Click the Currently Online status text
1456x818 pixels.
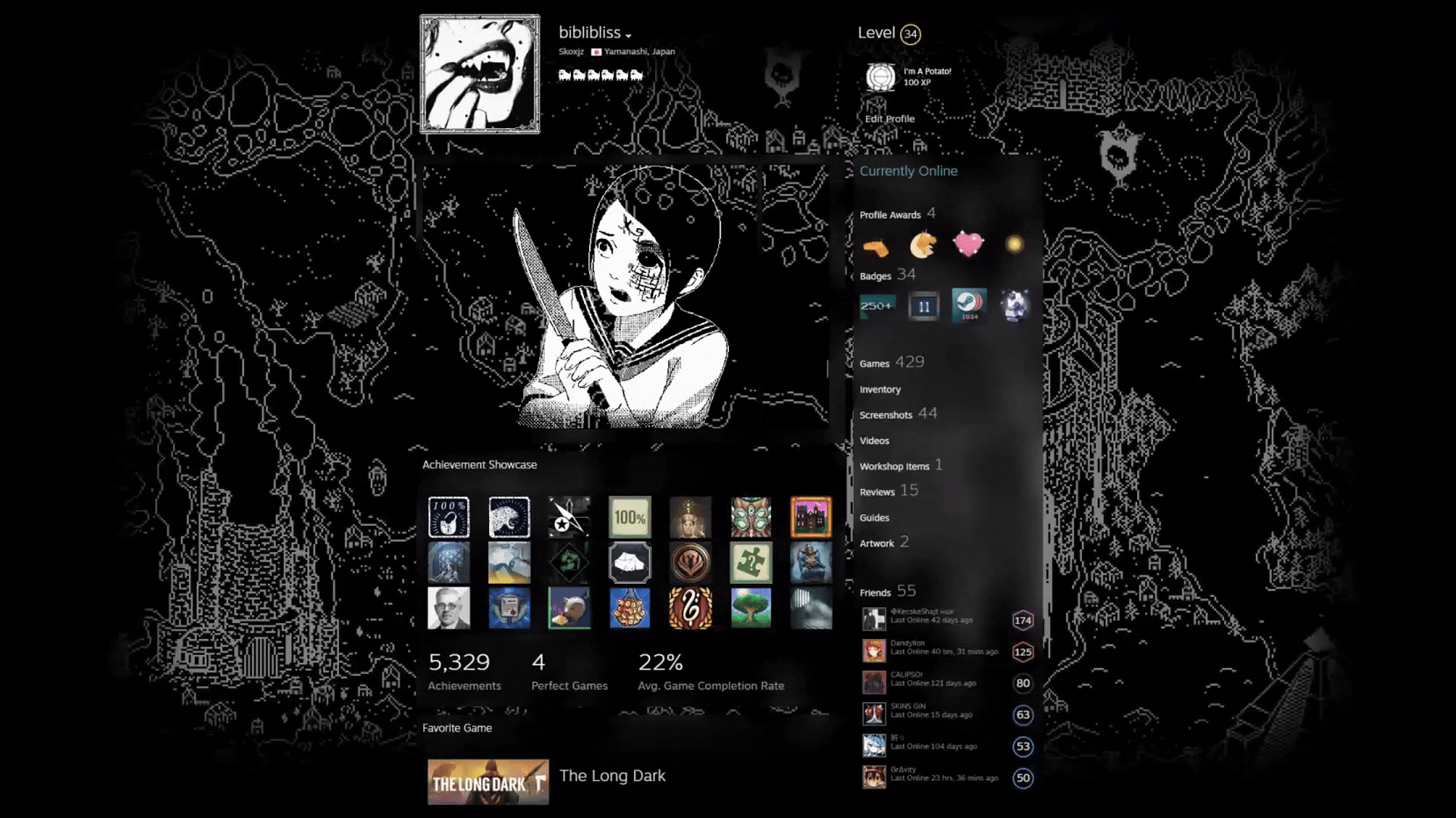tap(908, 171)
